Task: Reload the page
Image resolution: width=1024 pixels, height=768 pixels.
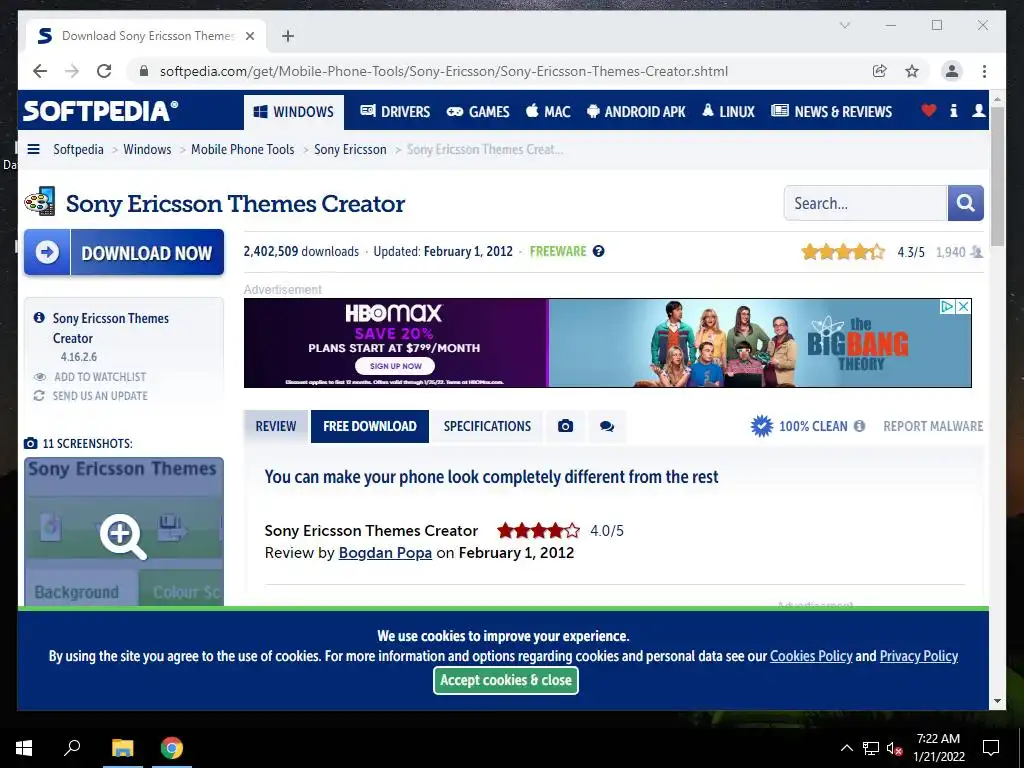Action: (x=104, y=71)
